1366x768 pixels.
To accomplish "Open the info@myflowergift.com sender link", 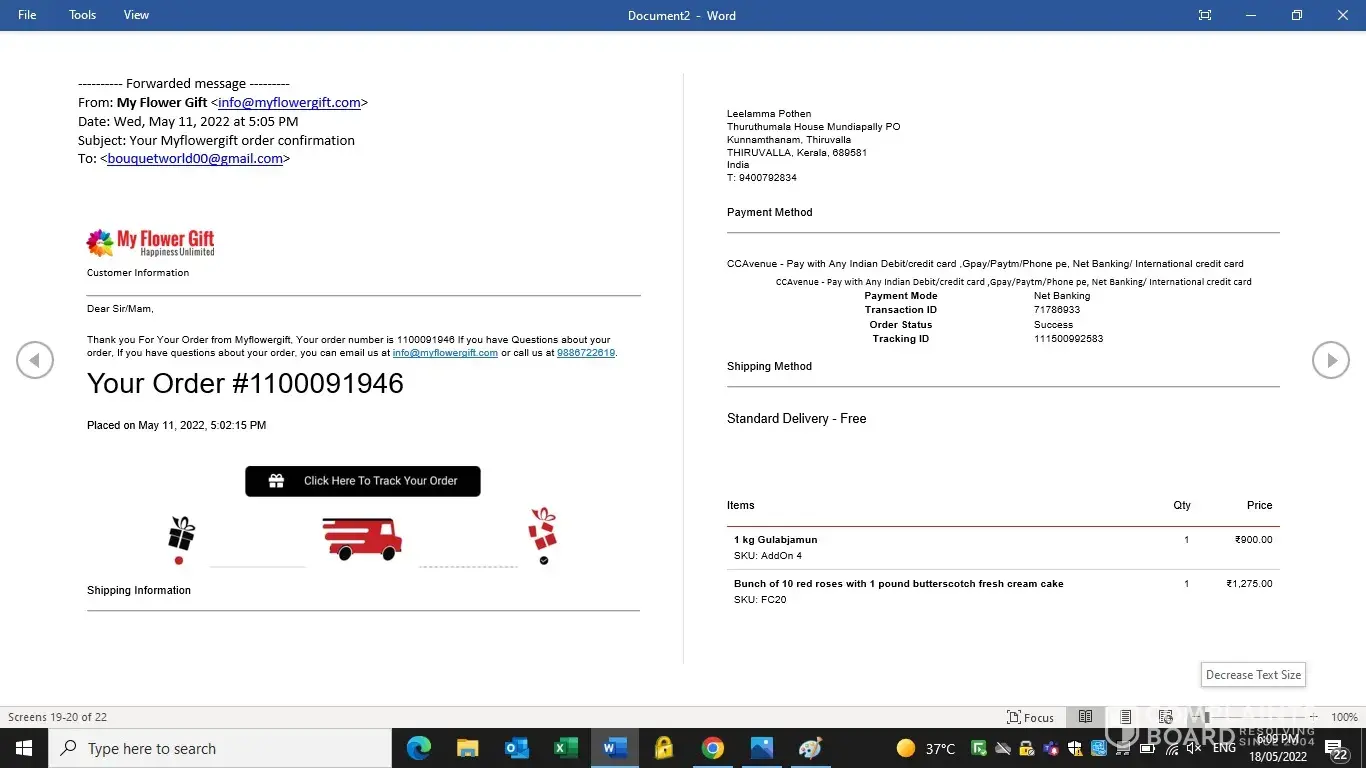I will coord(289,102).
